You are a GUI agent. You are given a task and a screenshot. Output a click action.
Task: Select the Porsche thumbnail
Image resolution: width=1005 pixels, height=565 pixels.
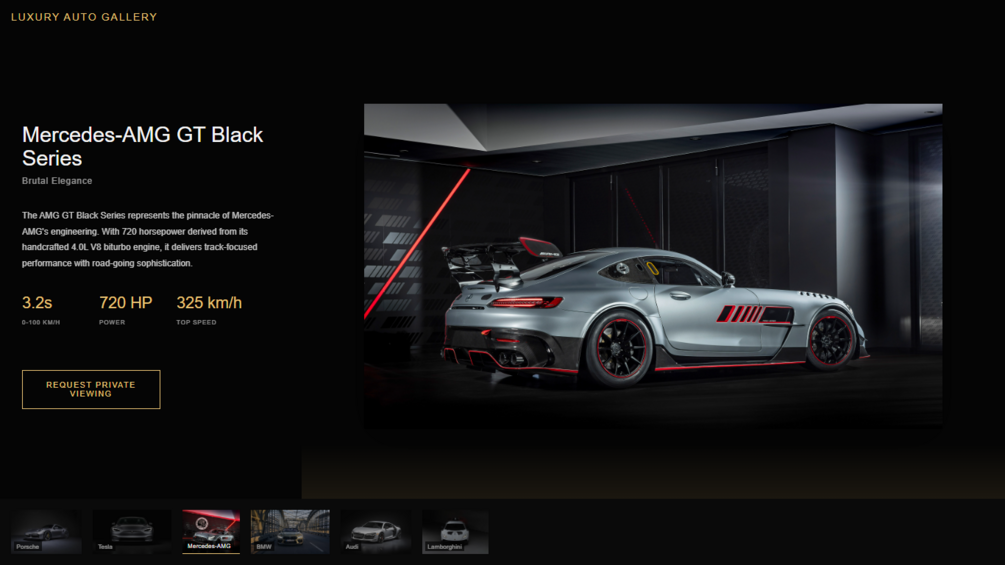[46, 532]
